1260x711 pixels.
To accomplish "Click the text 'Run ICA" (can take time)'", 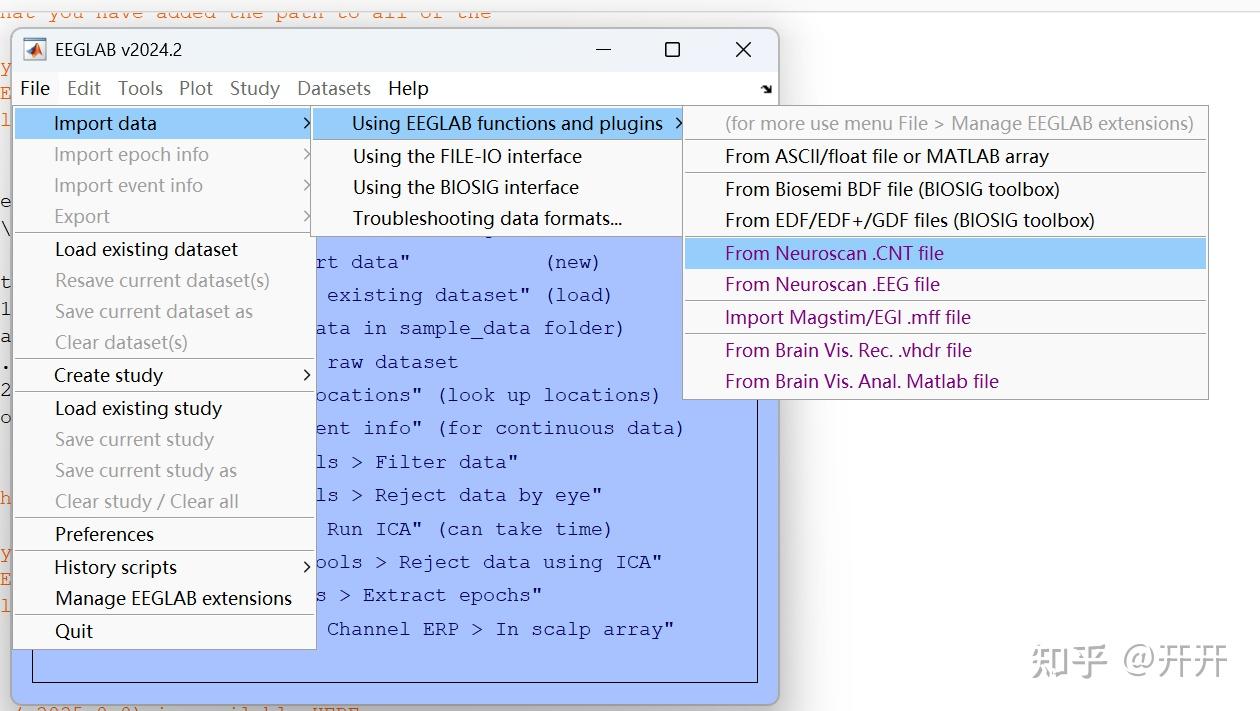I will 469,529.
